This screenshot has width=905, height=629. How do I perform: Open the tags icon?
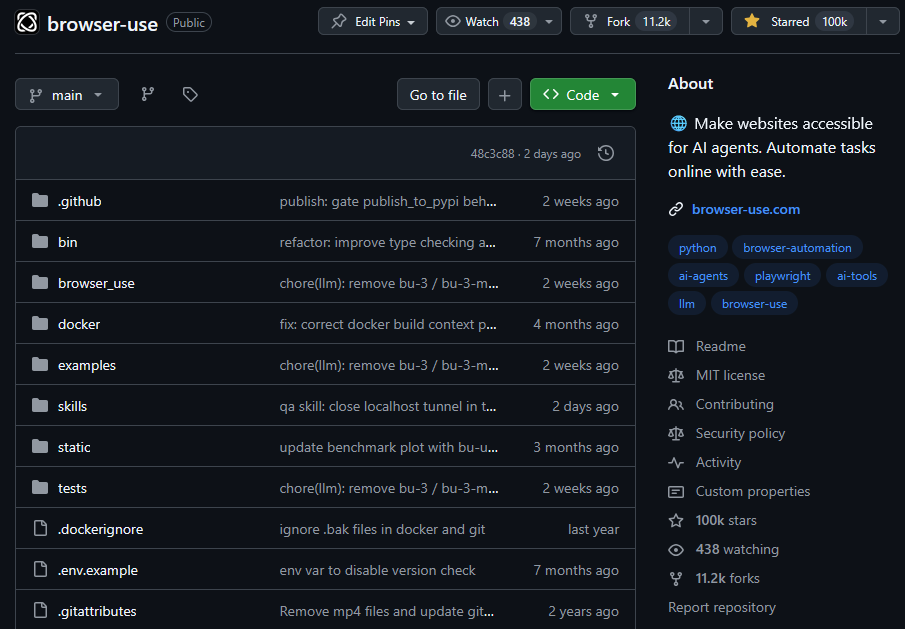coord(190,94)
